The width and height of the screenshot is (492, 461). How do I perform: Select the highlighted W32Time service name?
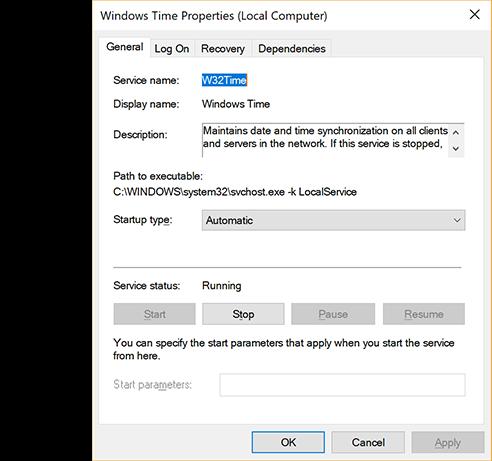coord(224,80)
